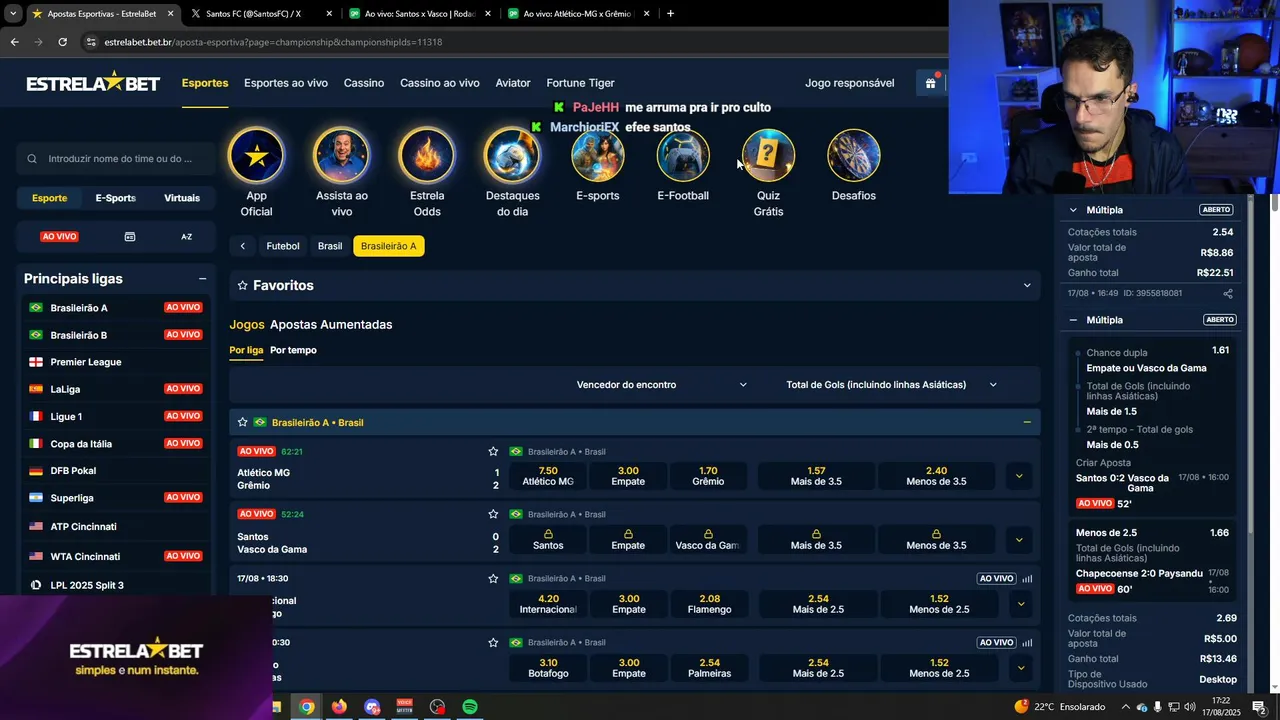The height and width of the screenshot is (720, 1280).
Task: Open Destaques do dia icon
Action: (x=512, y=156)
